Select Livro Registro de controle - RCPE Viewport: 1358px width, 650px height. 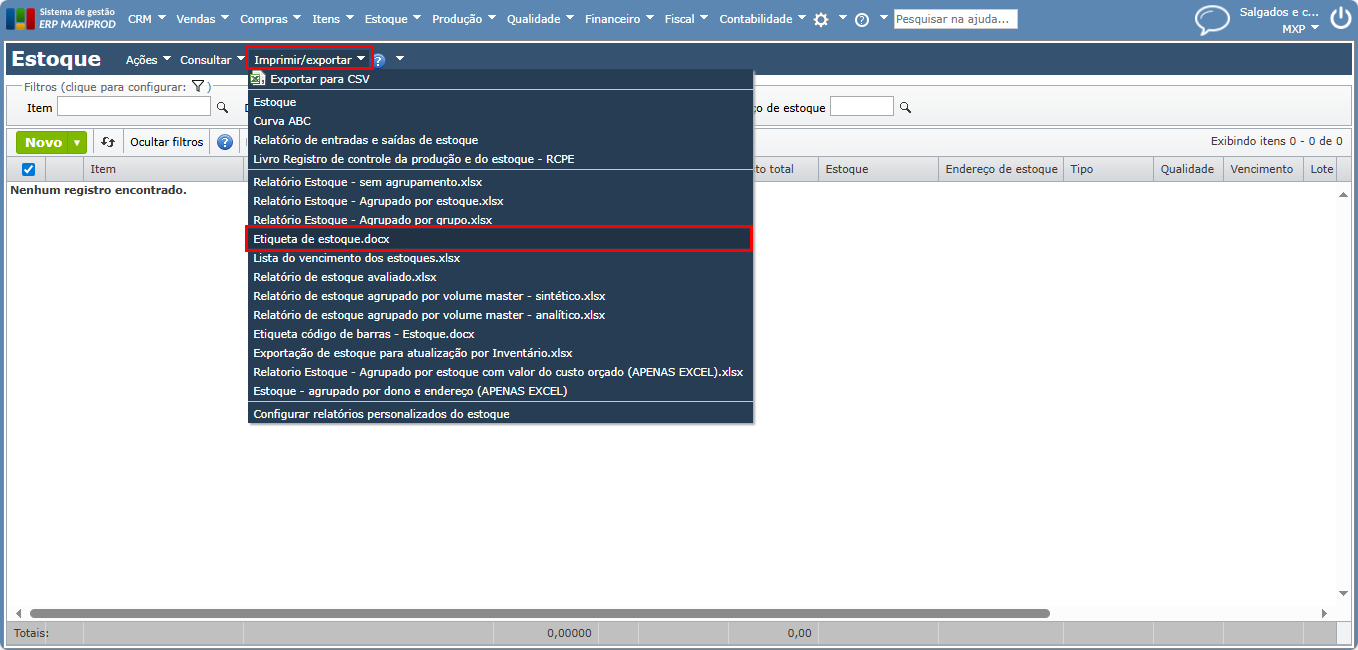point(500,159)
